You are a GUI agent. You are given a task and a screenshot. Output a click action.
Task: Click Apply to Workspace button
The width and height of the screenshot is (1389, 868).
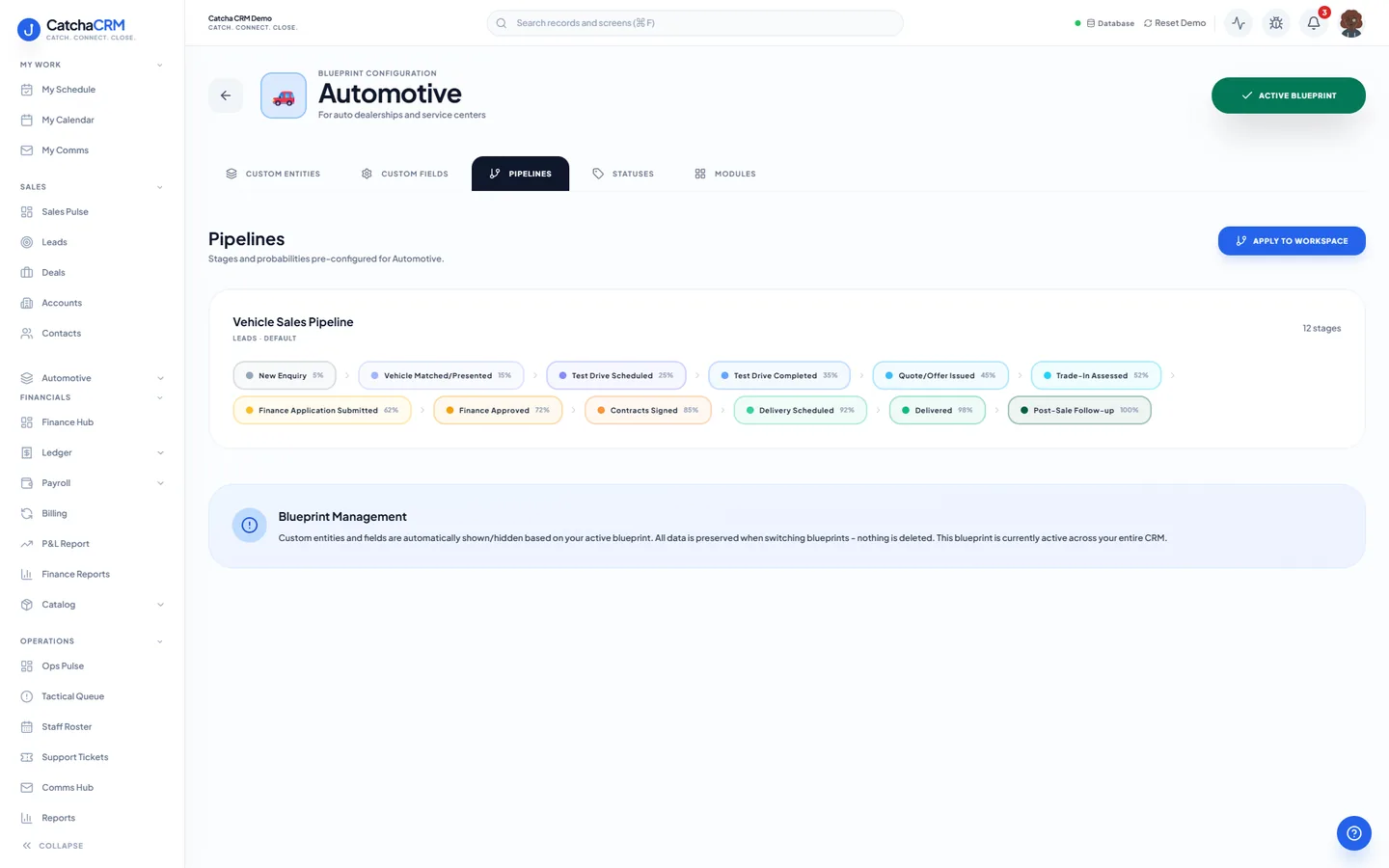[x=1292, y=241]
